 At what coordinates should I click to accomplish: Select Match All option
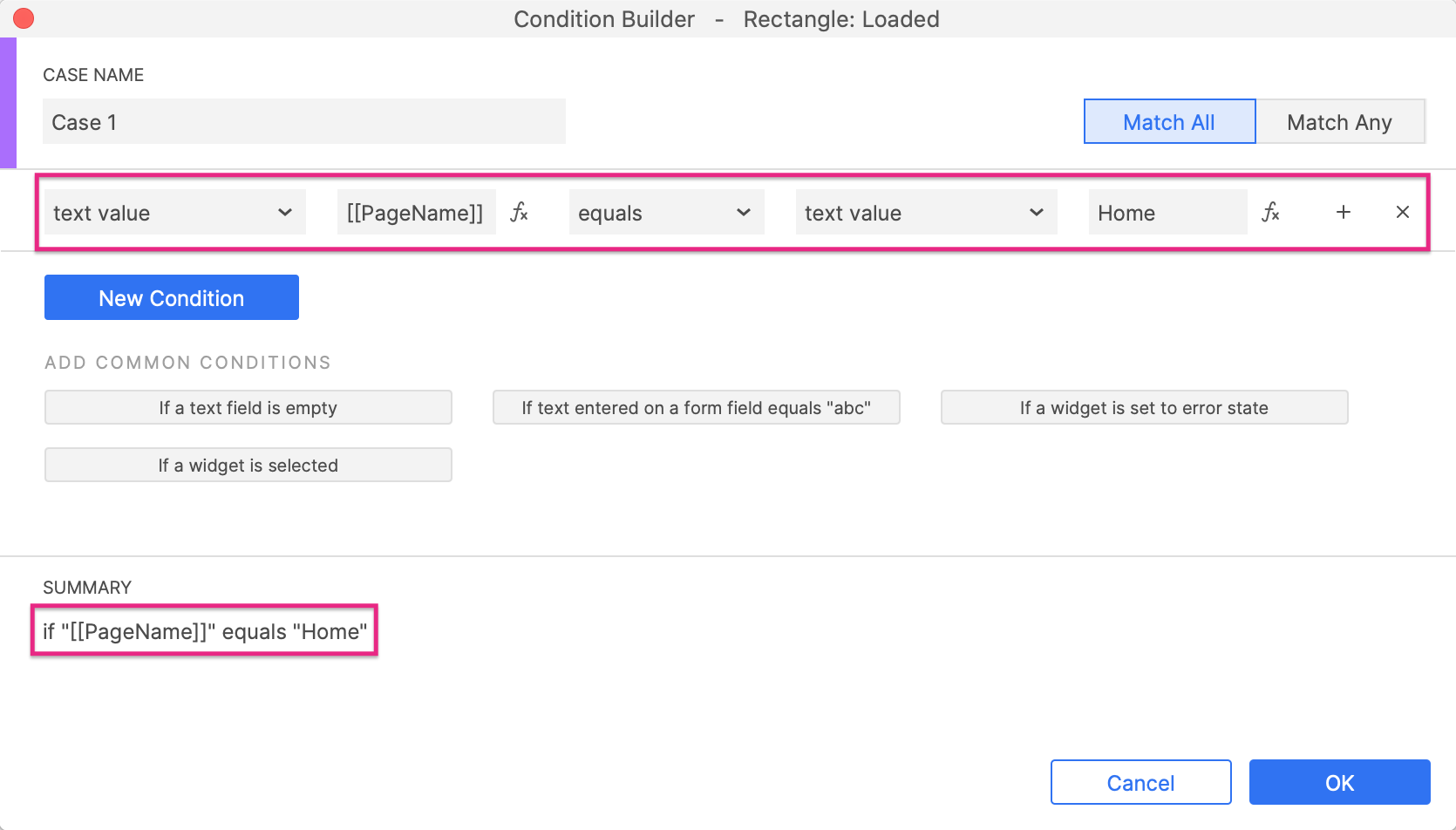(x=1169, y=121)
